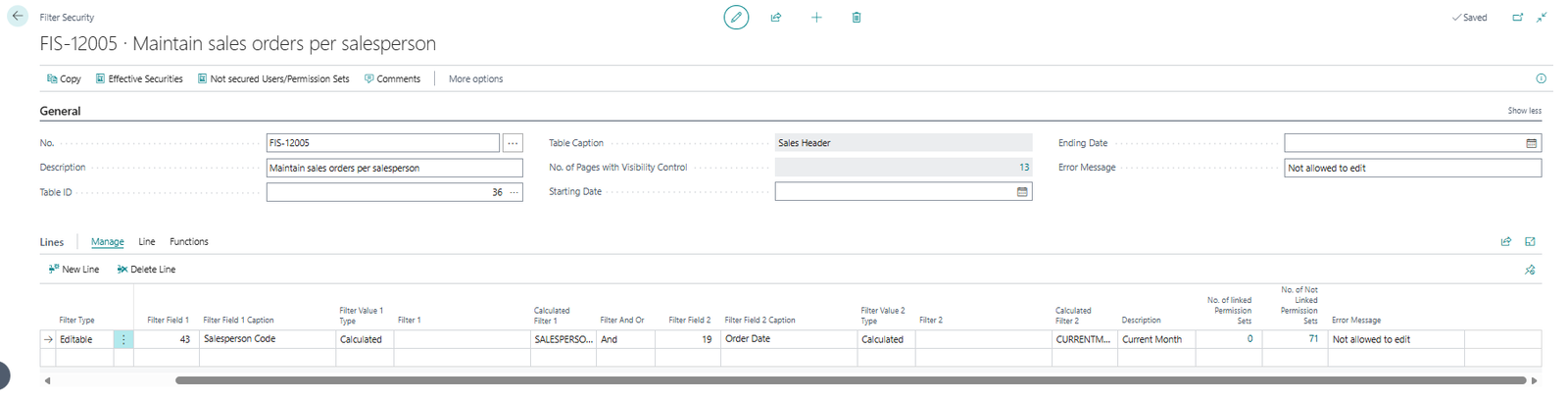Click Copy action
The width and height of the screenshot is (1568, 399).
point(64,78)
